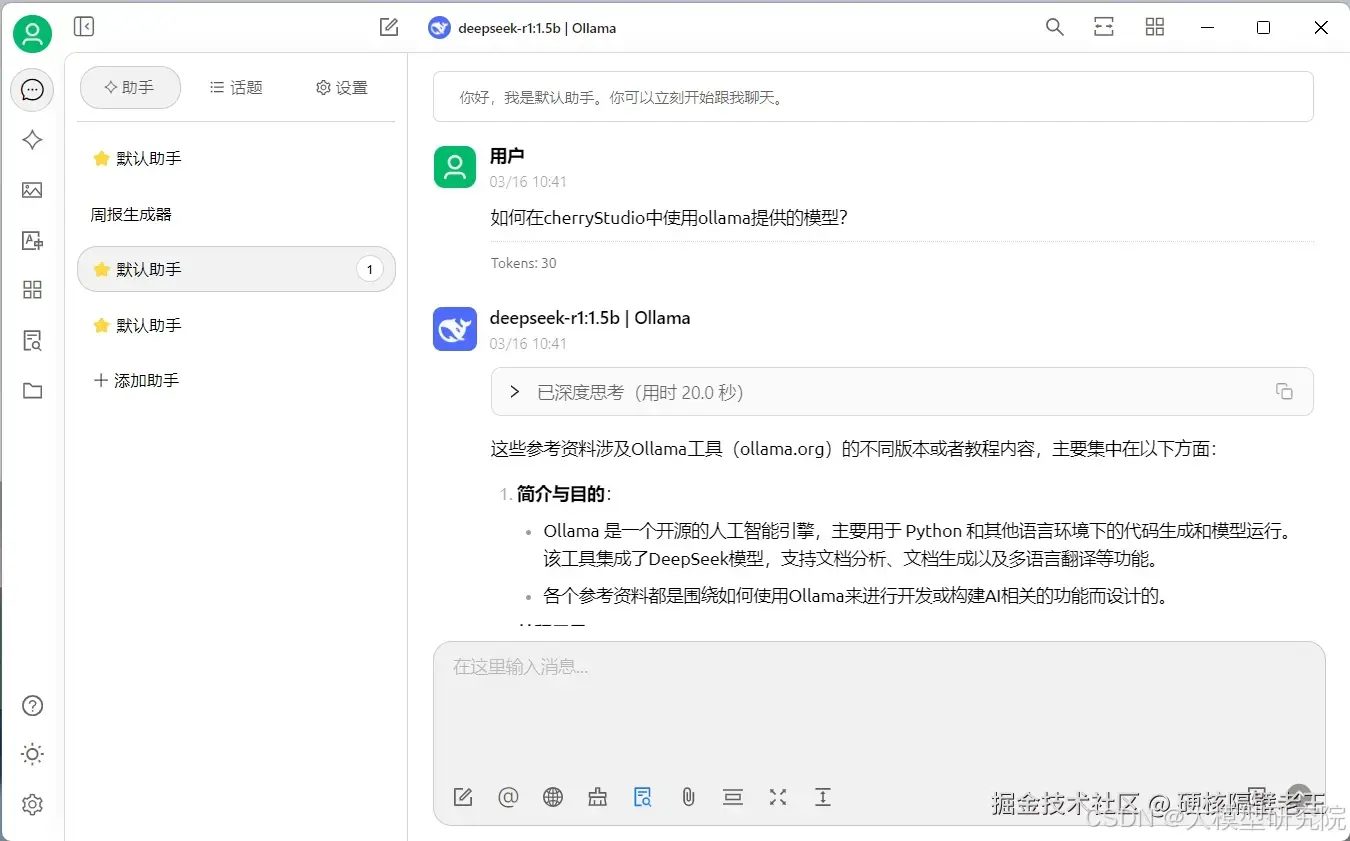
Task: Click the input height toggle icon
Action: (823, 797)
